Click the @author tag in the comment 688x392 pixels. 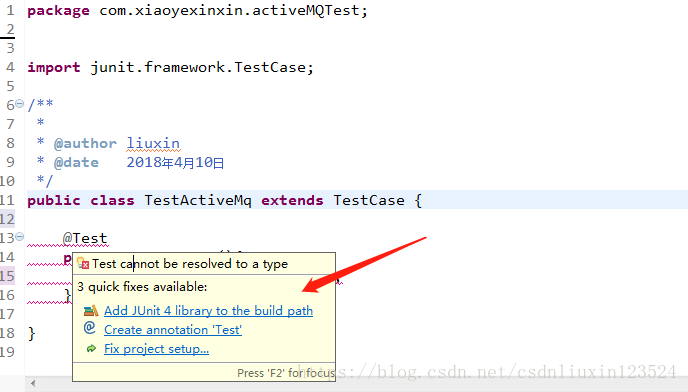(x=85, y=144)
